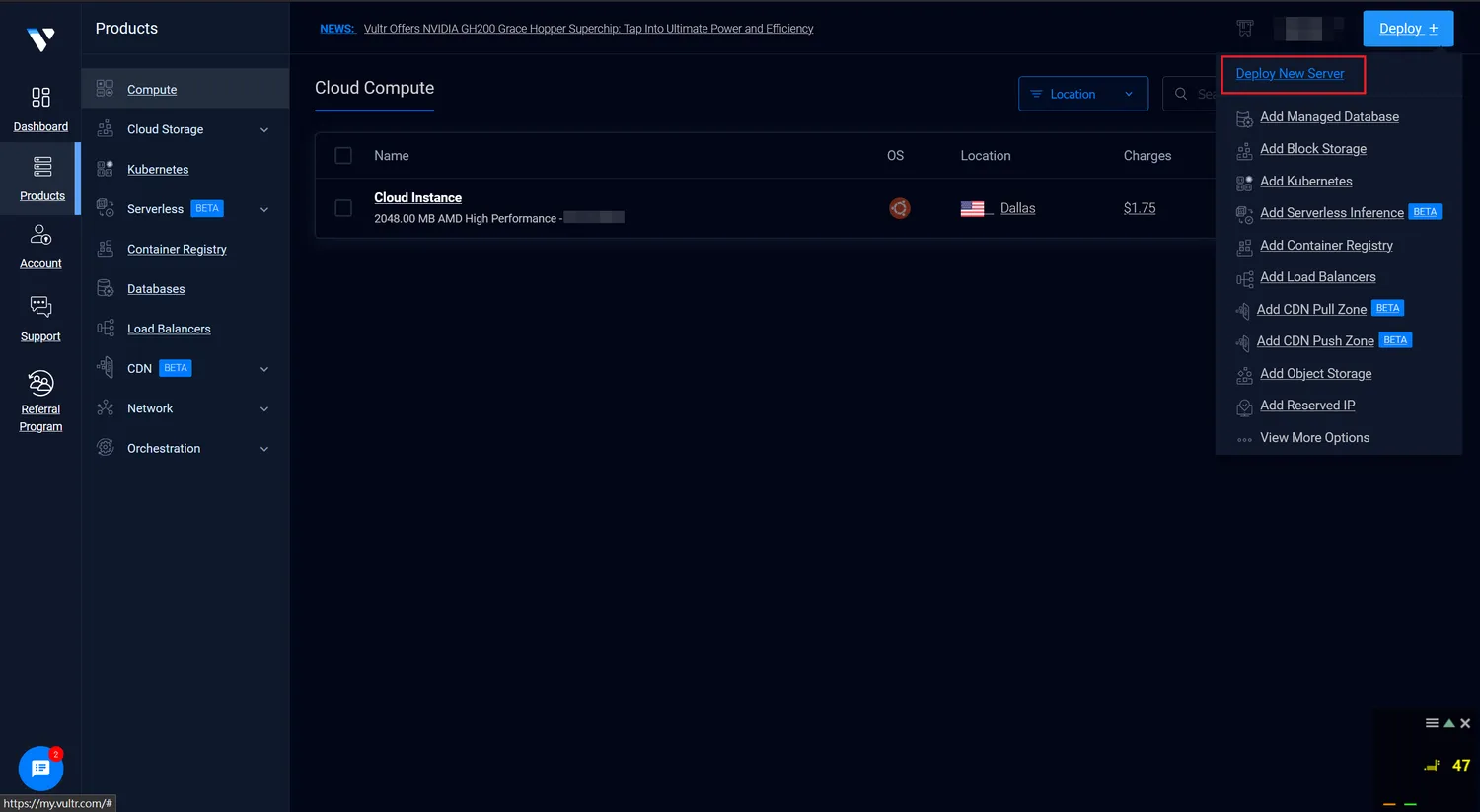The image size is (1480, 812).
Task: Toggle the select-all checkbox in table header
Action: click(343, 156)
